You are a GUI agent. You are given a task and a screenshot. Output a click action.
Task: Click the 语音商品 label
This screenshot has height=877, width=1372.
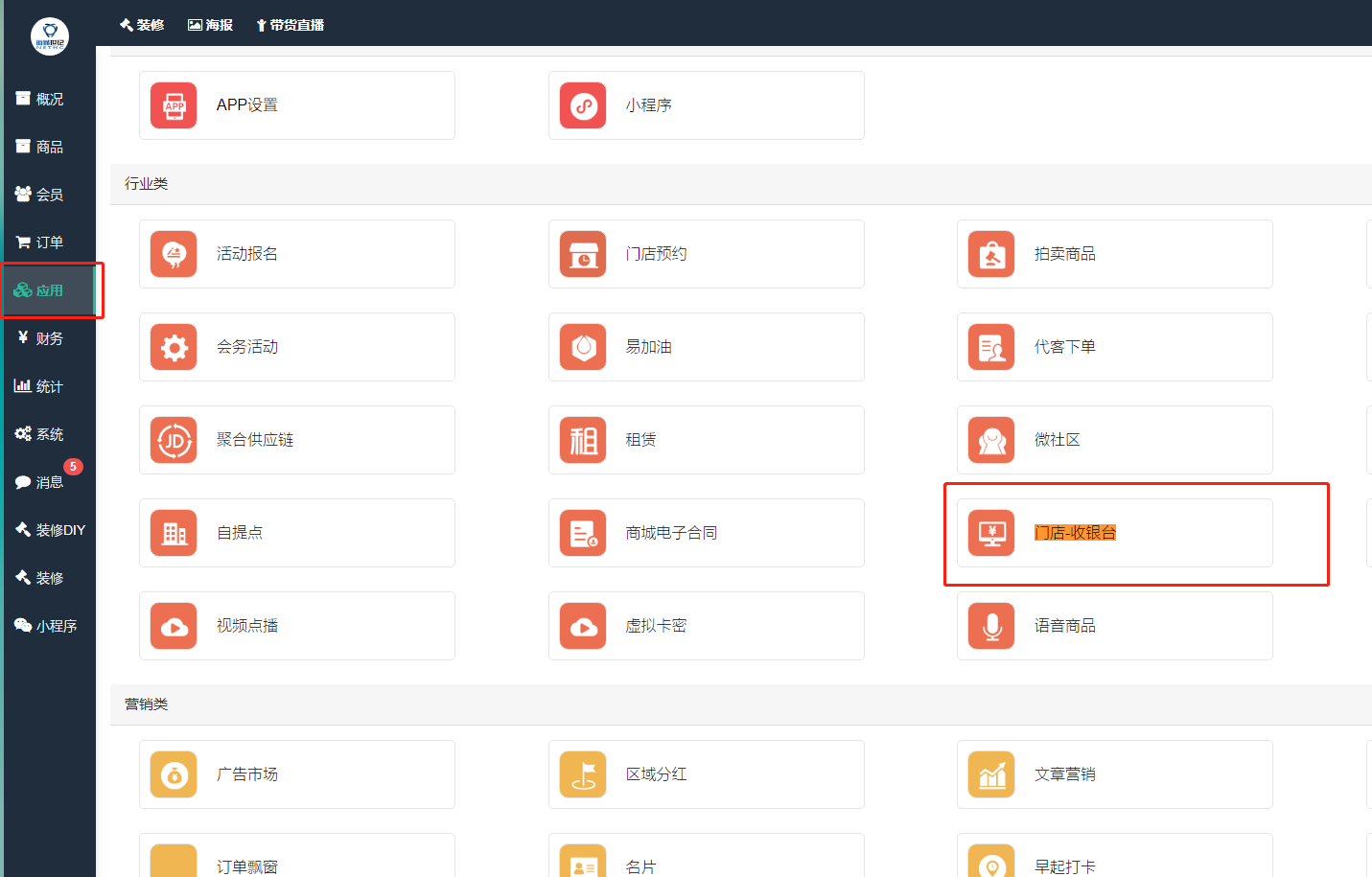coord(1065,626)
